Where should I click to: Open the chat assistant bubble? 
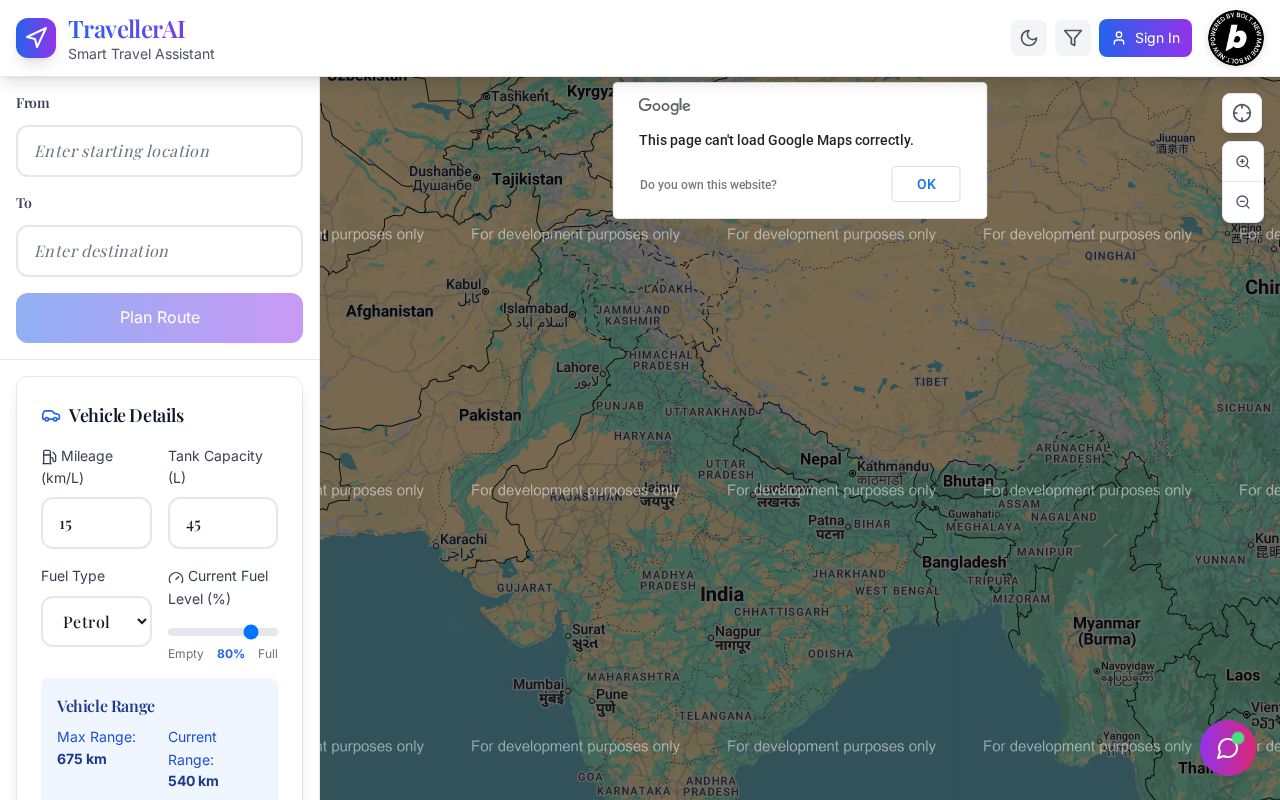pyautogui.click(x=1228, y=748)
